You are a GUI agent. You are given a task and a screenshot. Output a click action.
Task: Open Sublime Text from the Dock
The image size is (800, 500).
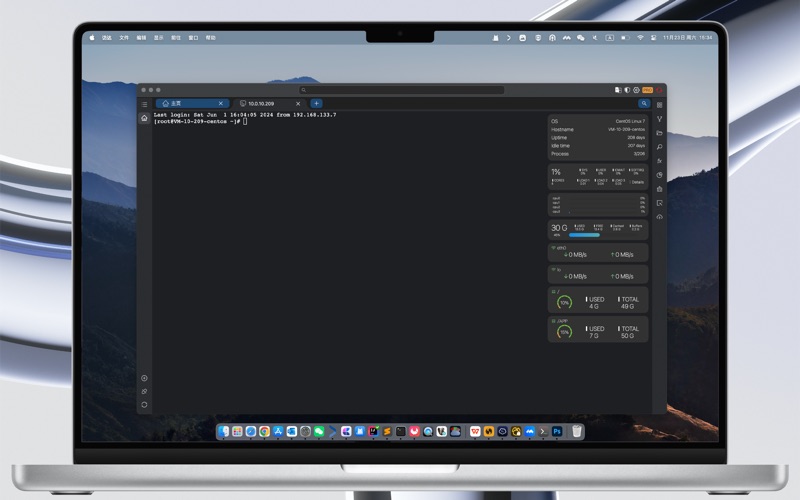(x=387, y=432)
